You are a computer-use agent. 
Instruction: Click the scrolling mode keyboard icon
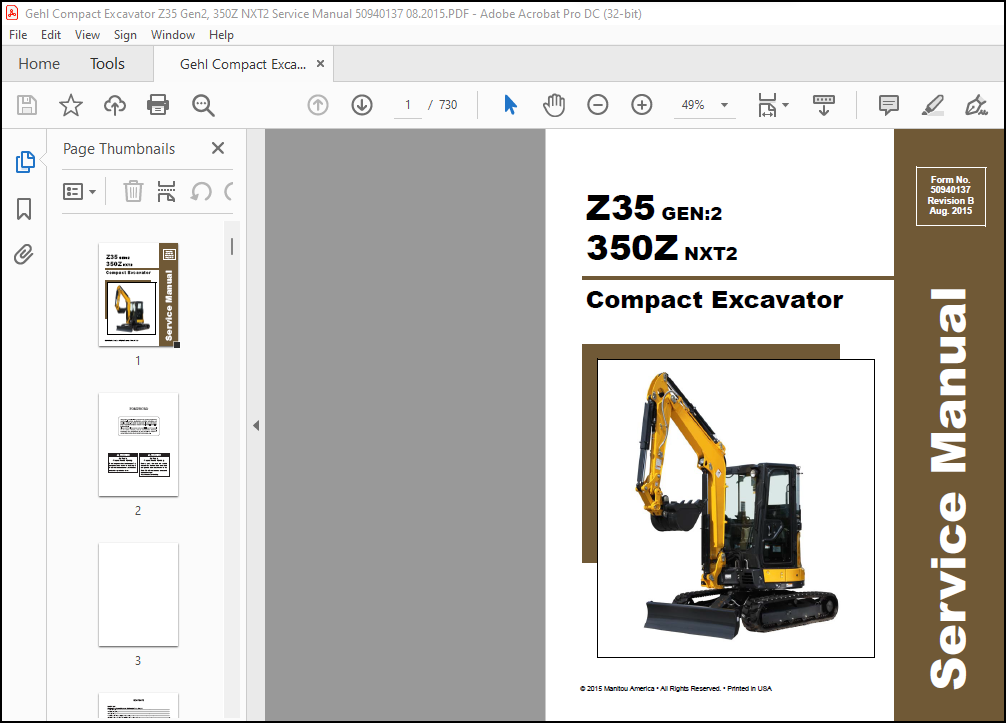coord(824,105)
